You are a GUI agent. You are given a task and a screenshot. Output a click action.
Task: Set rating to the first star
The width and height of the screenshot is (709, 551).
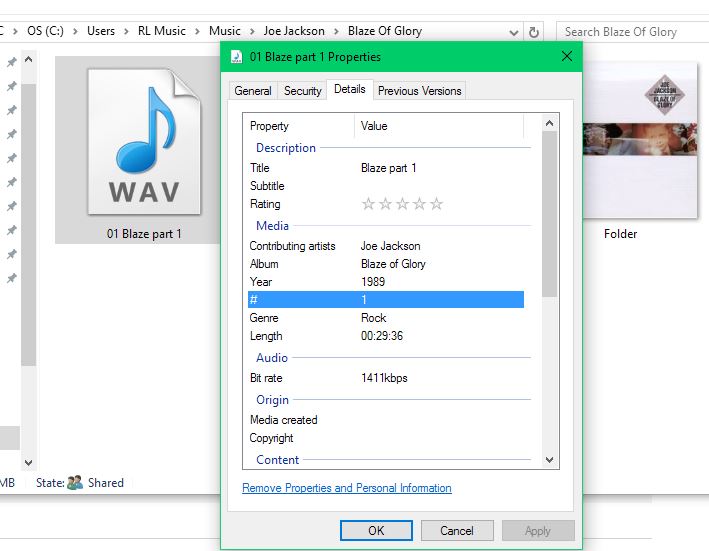point(368,204)
